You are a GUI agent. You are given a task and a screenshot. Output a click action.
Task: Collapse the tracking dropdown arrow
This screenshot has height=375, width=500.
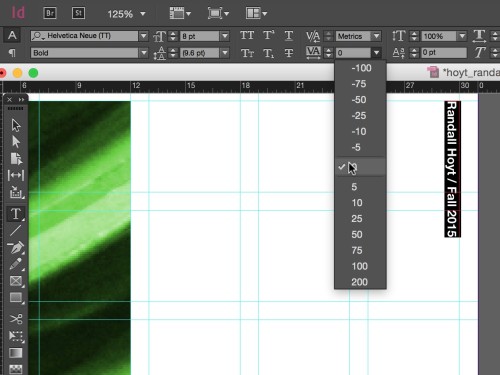(x=376, y=53)
